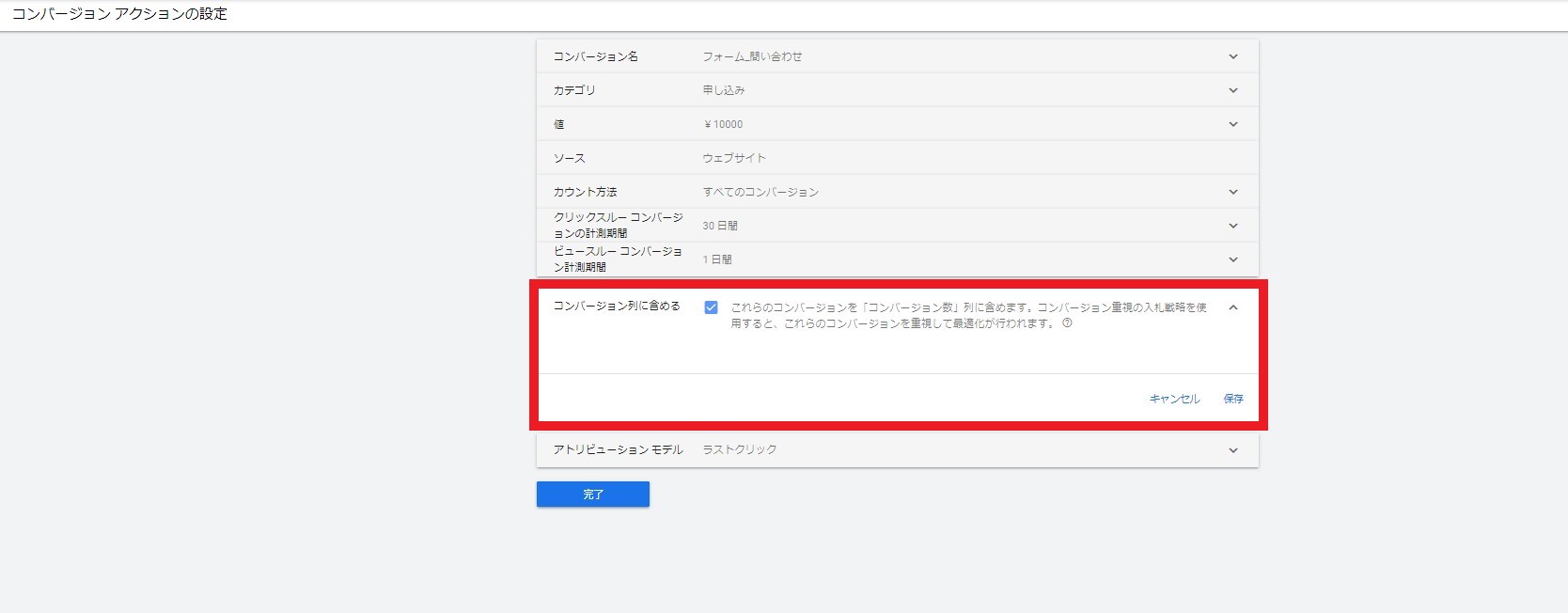Expand the カウント方法 row chevron
1568x613 pixels.
pyautogui.click(x=1233, y=192)
